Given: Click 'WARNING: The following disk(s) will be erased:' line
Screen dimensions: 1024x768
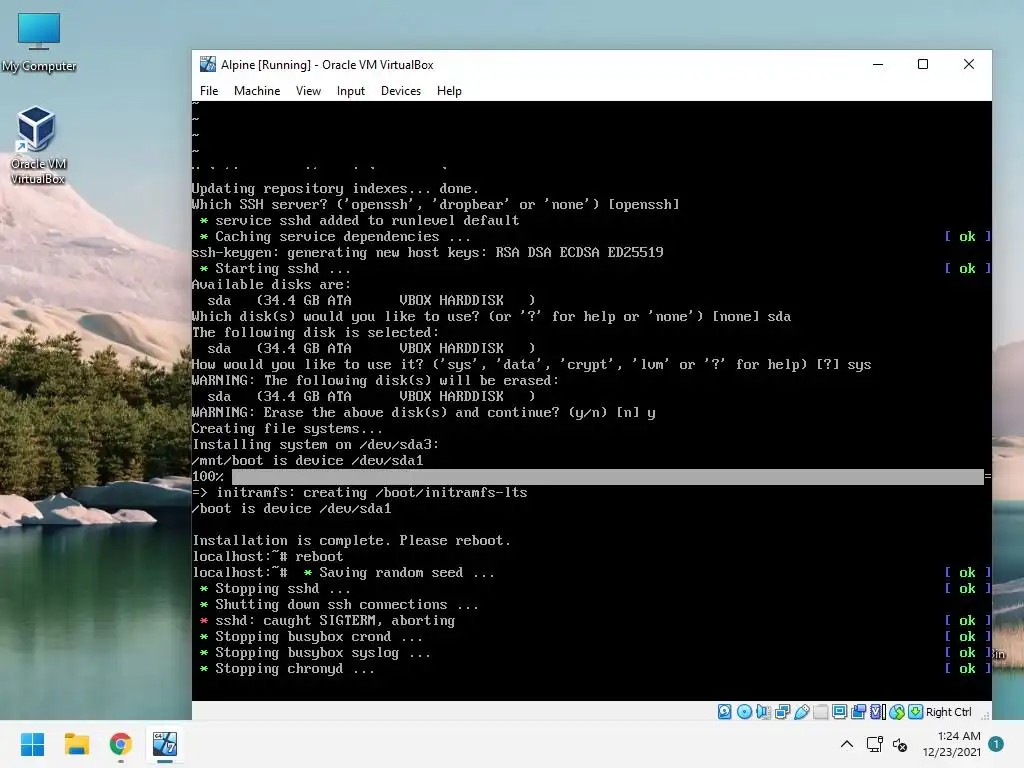Looking at the screenshot, I should click(x=376, y=381).
